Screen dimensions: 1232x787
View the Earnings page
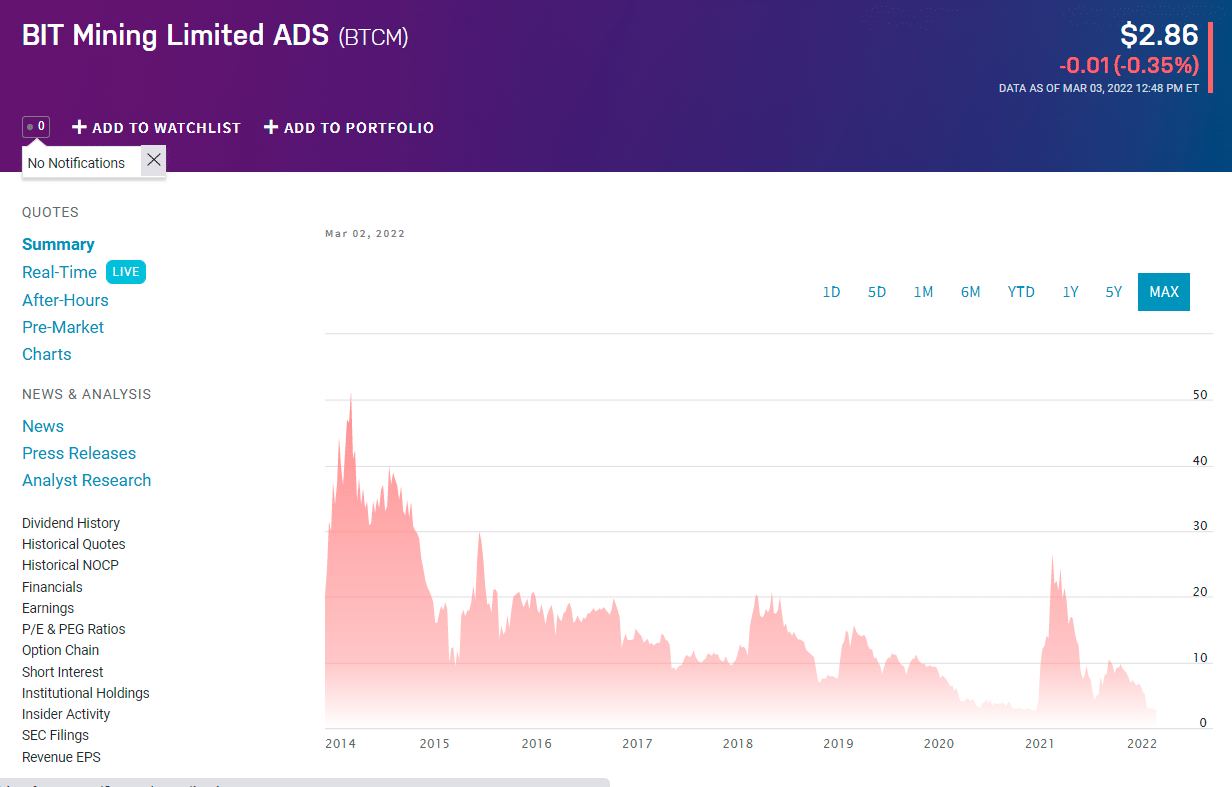[x=48, y=608]
